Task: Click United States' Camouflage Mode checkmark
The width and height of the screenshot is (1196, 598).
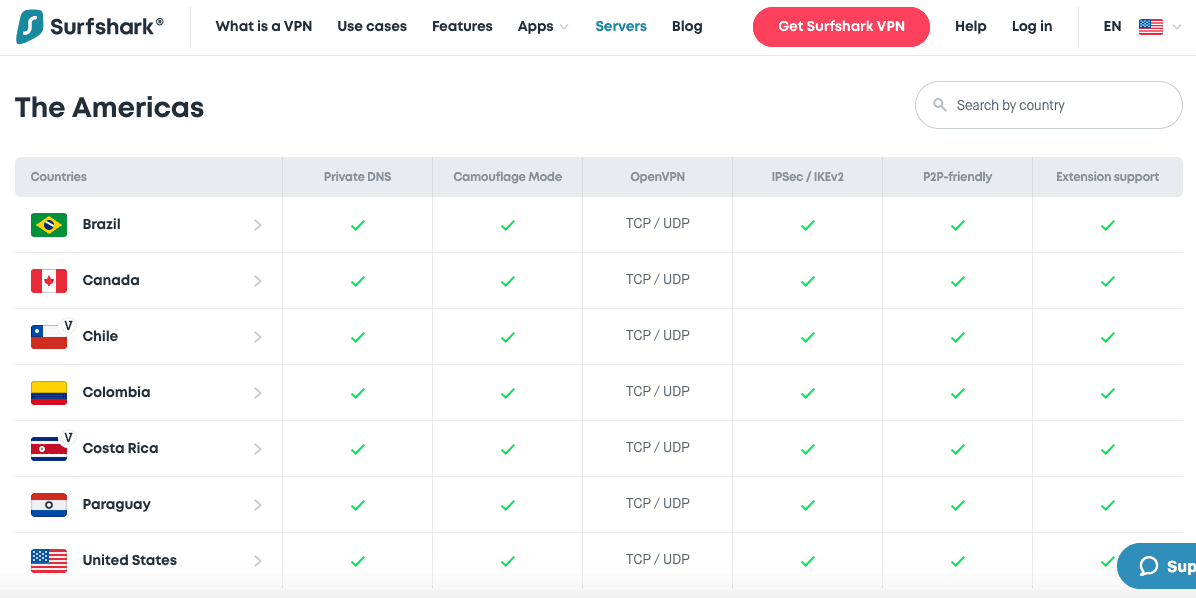Action: (x=507, y=561)
